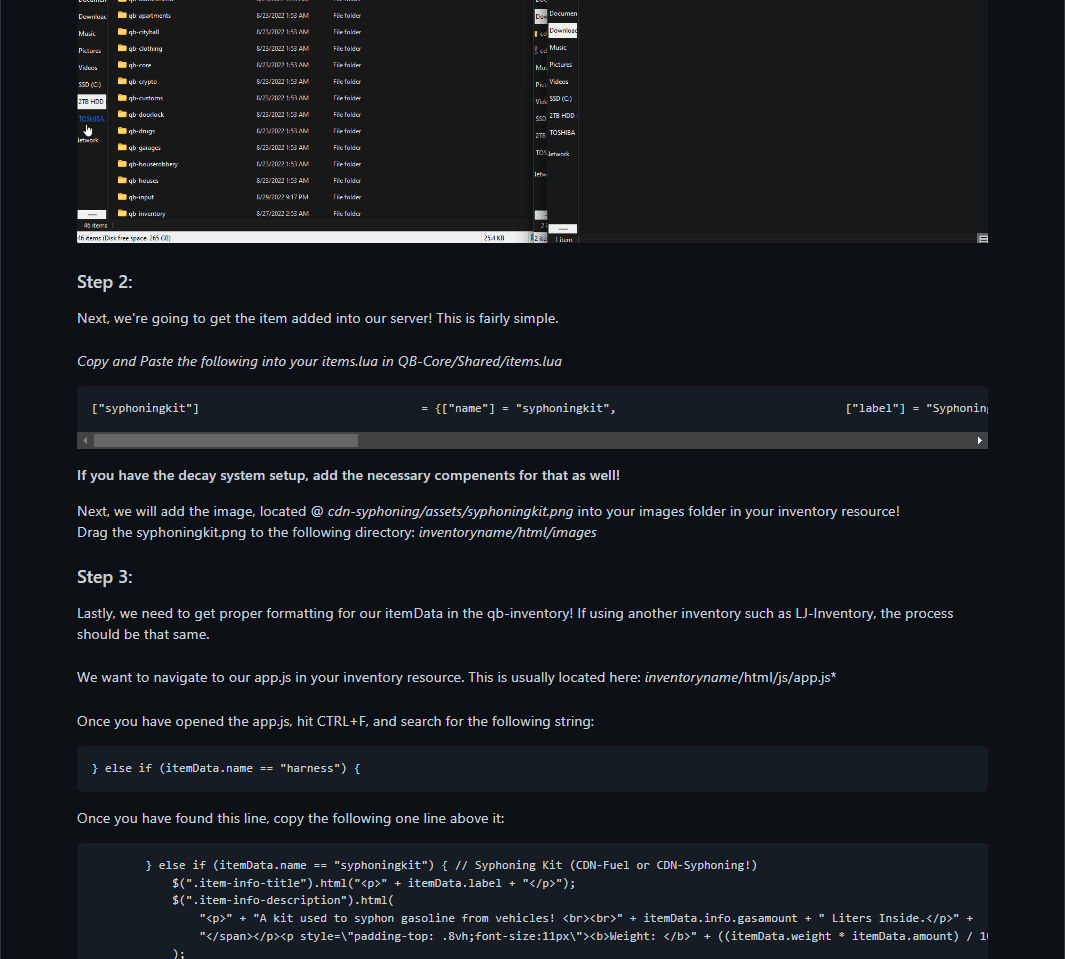
Task: Select the TOSHIBA drive link
Action: click(91, 117)
